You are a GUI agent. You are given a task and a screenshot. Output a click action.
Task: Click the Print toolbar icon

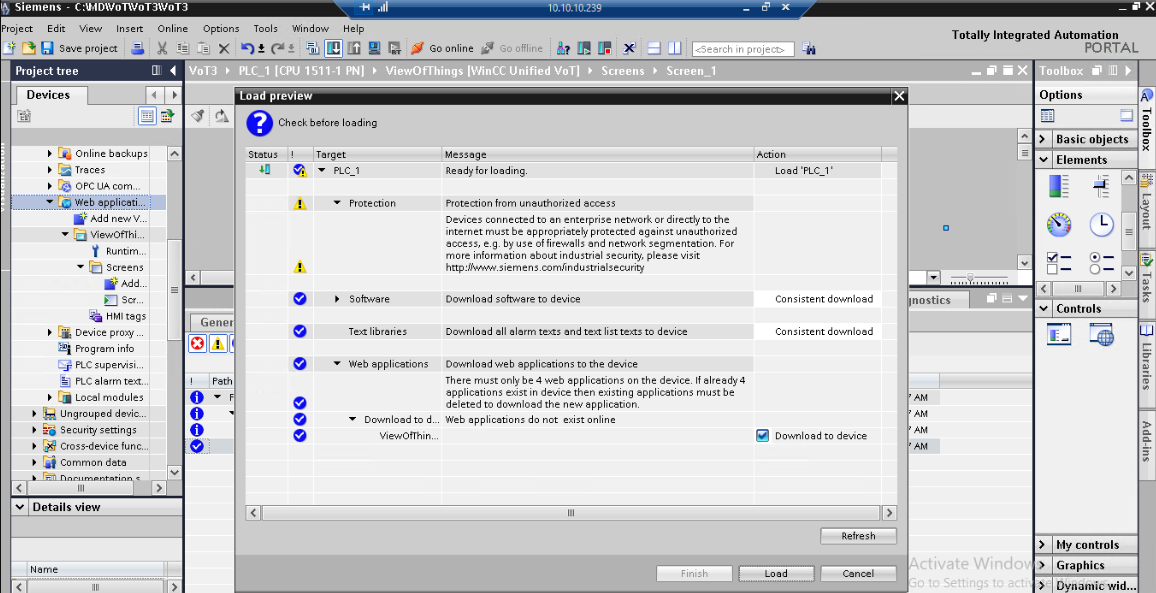point(137,48)
